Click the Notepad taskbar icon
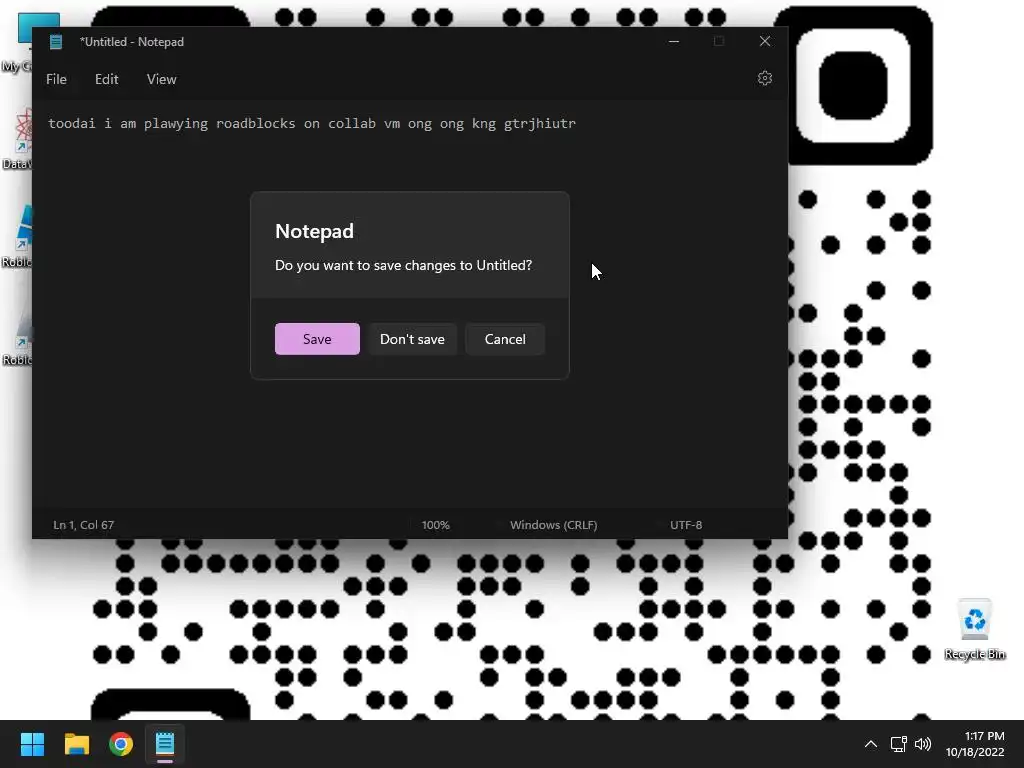 point(165,744)
